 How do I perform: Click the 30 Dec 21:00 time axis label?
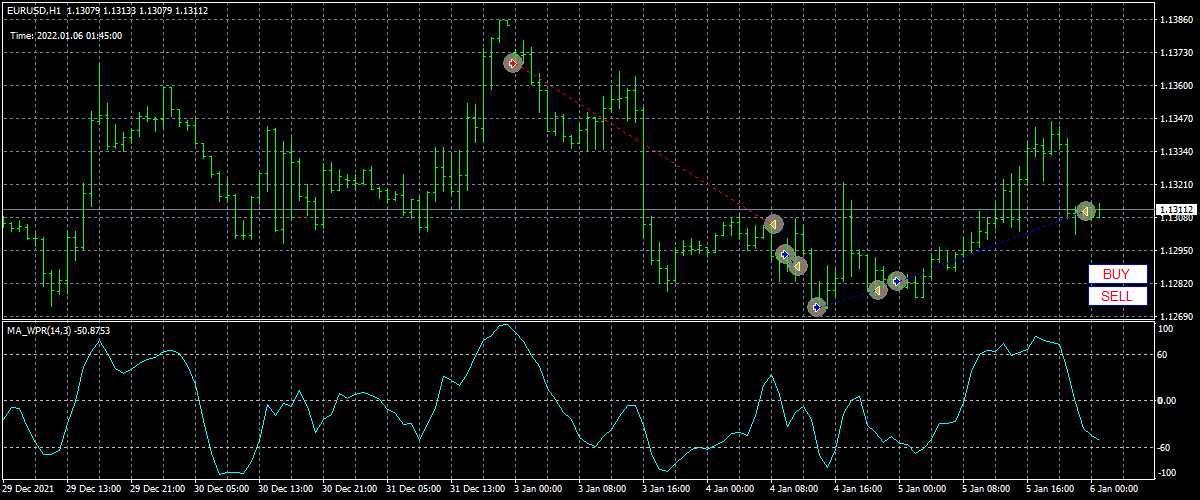point(350,489)
